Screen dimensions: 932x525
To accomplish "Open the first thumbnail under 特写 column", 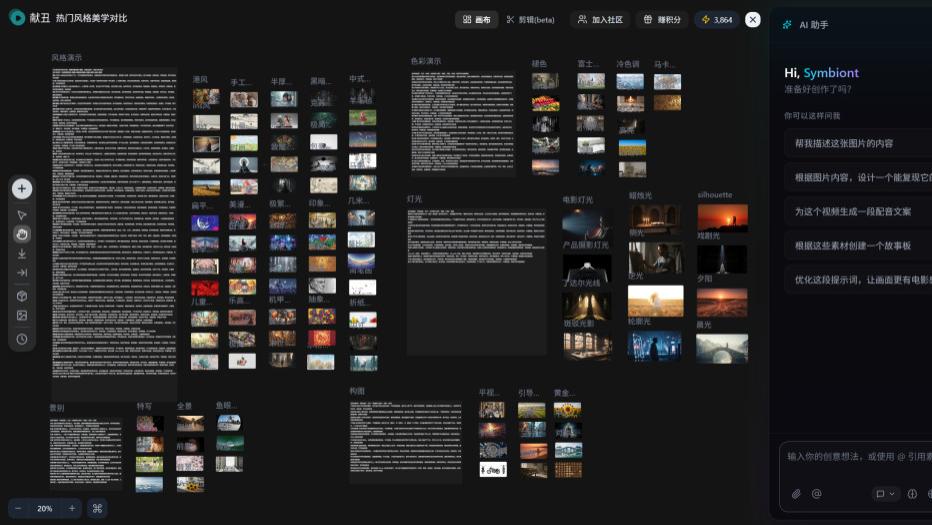I will pyautogui.click(x=150, y=423).
